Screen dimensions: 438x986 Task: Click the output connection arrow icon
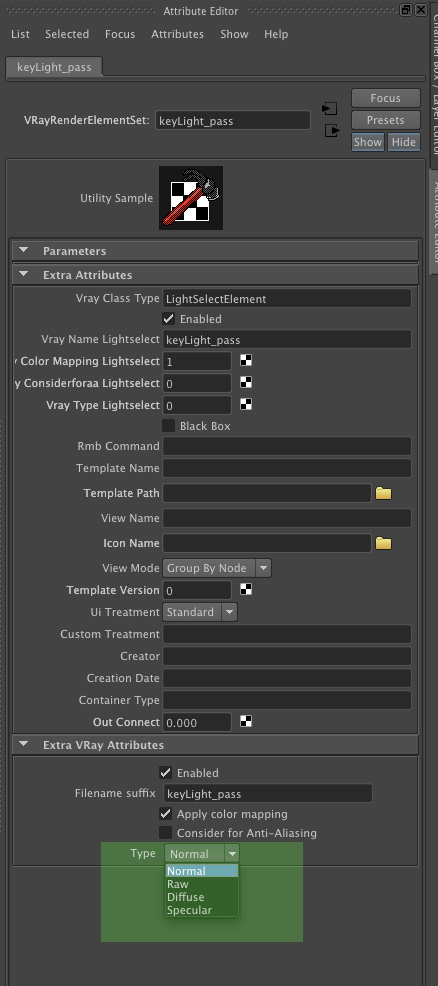click(332, 131)
